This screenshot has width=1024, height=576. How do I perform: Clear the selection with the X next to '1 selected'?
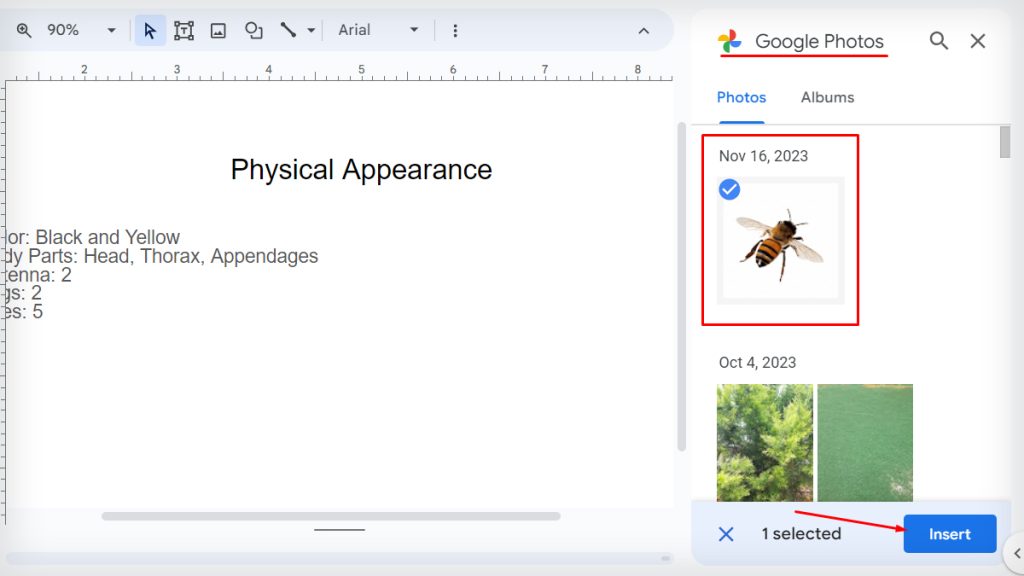pos(726,533)
